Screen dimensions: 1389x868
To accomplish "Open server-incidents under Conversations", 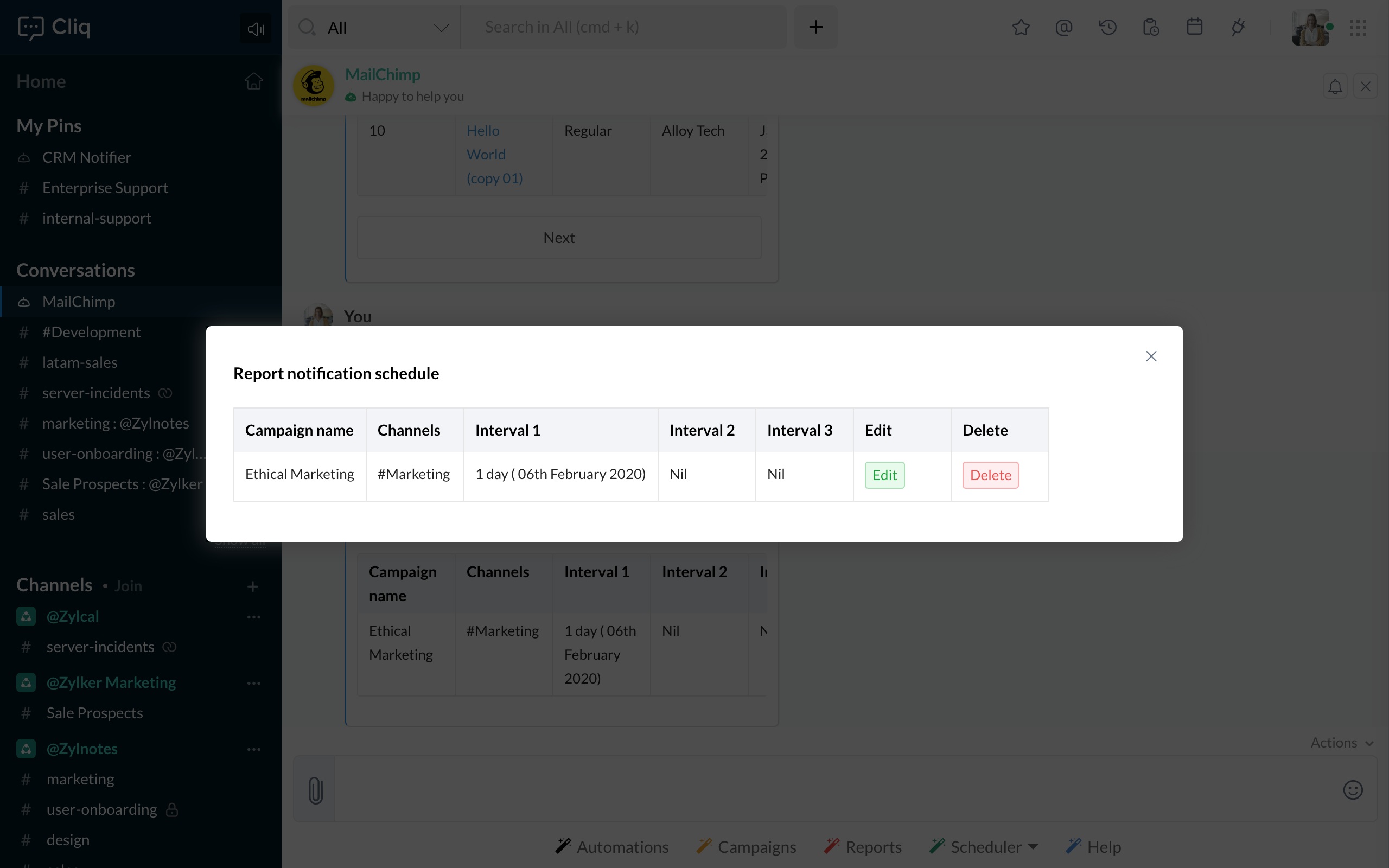I will (96, 393).
